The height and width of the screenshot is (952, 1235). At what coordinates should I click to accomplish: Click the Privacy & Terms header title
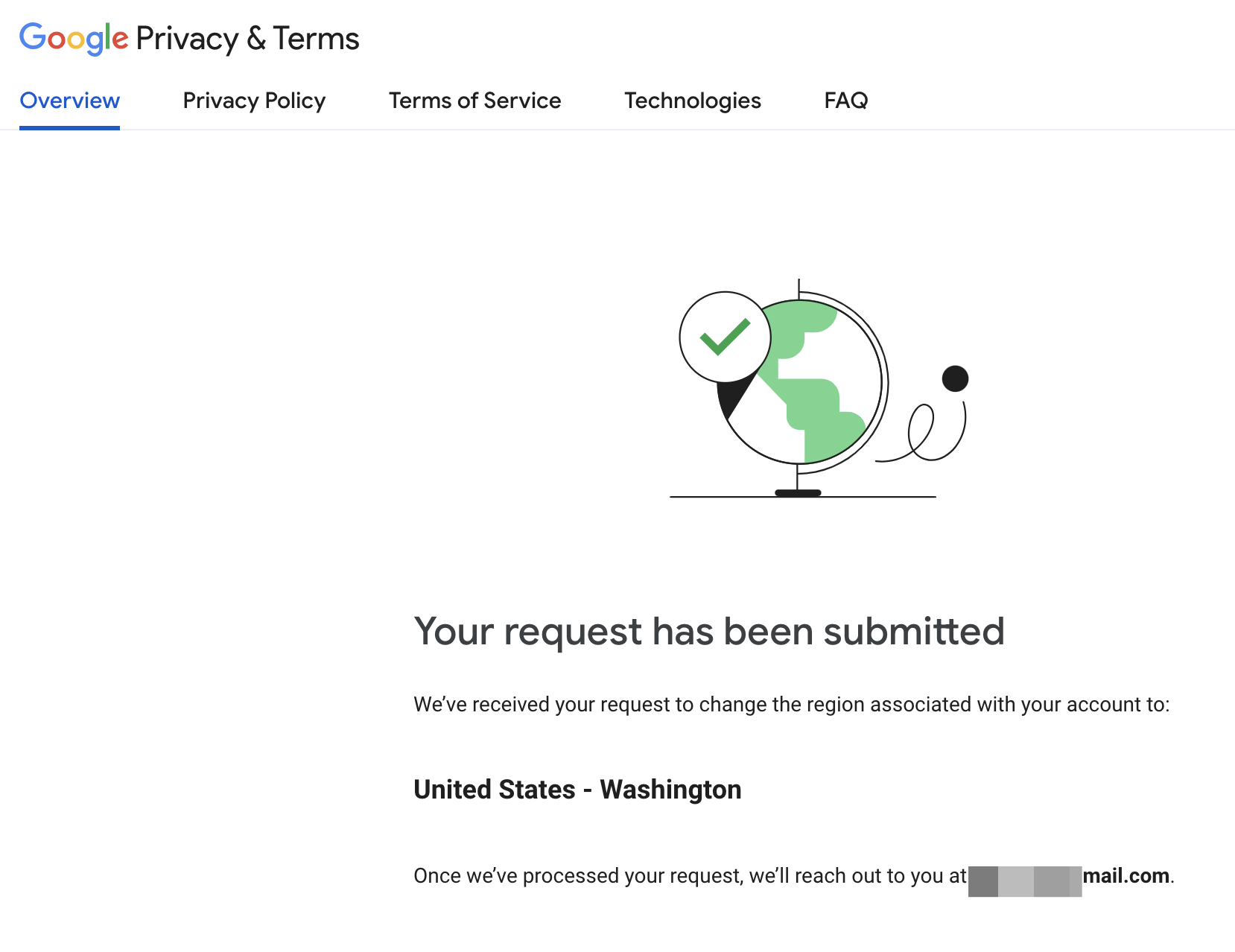247,38
